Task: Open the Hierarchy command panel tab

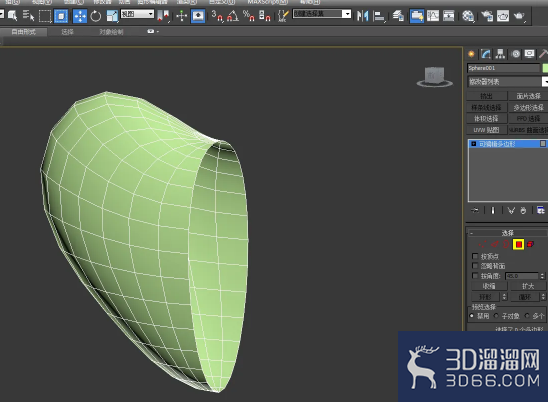Action: tap(500, 54)
